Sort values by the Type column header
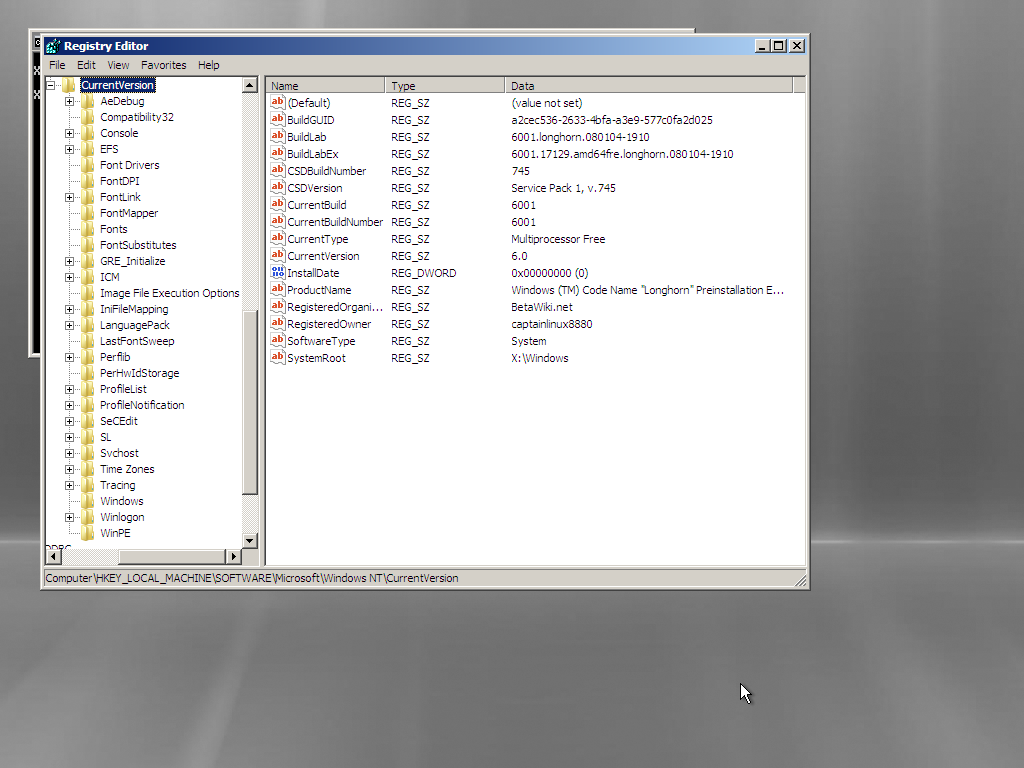 point(444,86)
